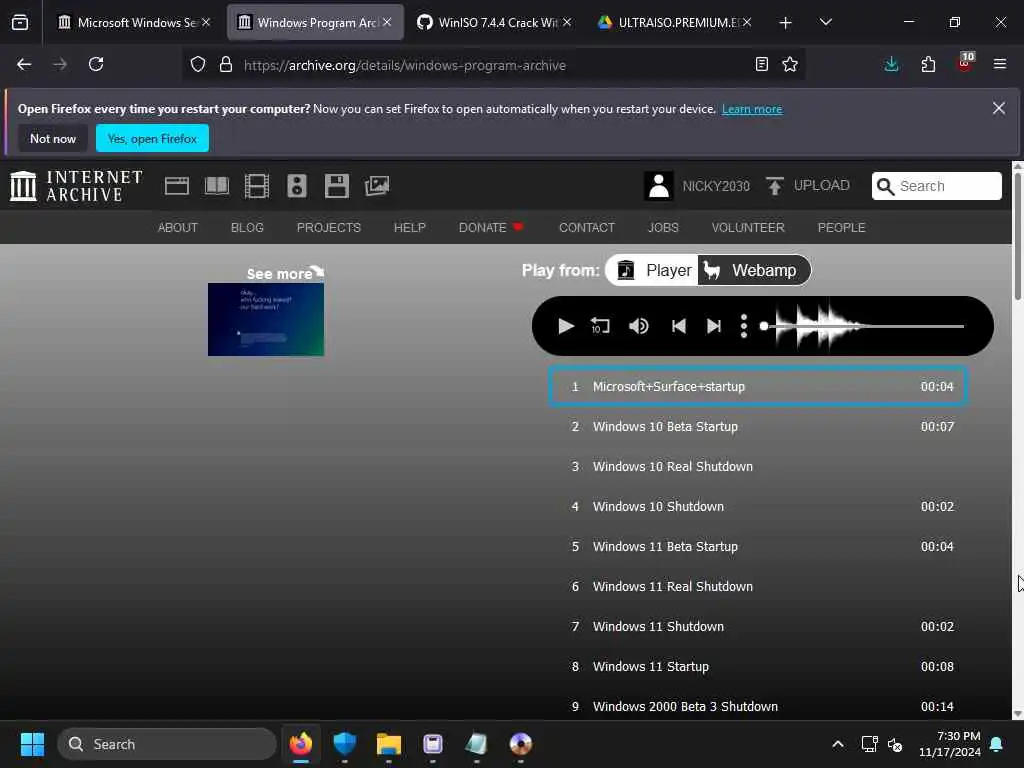Screen dimensions: 1024x768
Task: Open the VOLUNTEER link
Action: pyautogui.click(x=748, y=227)
